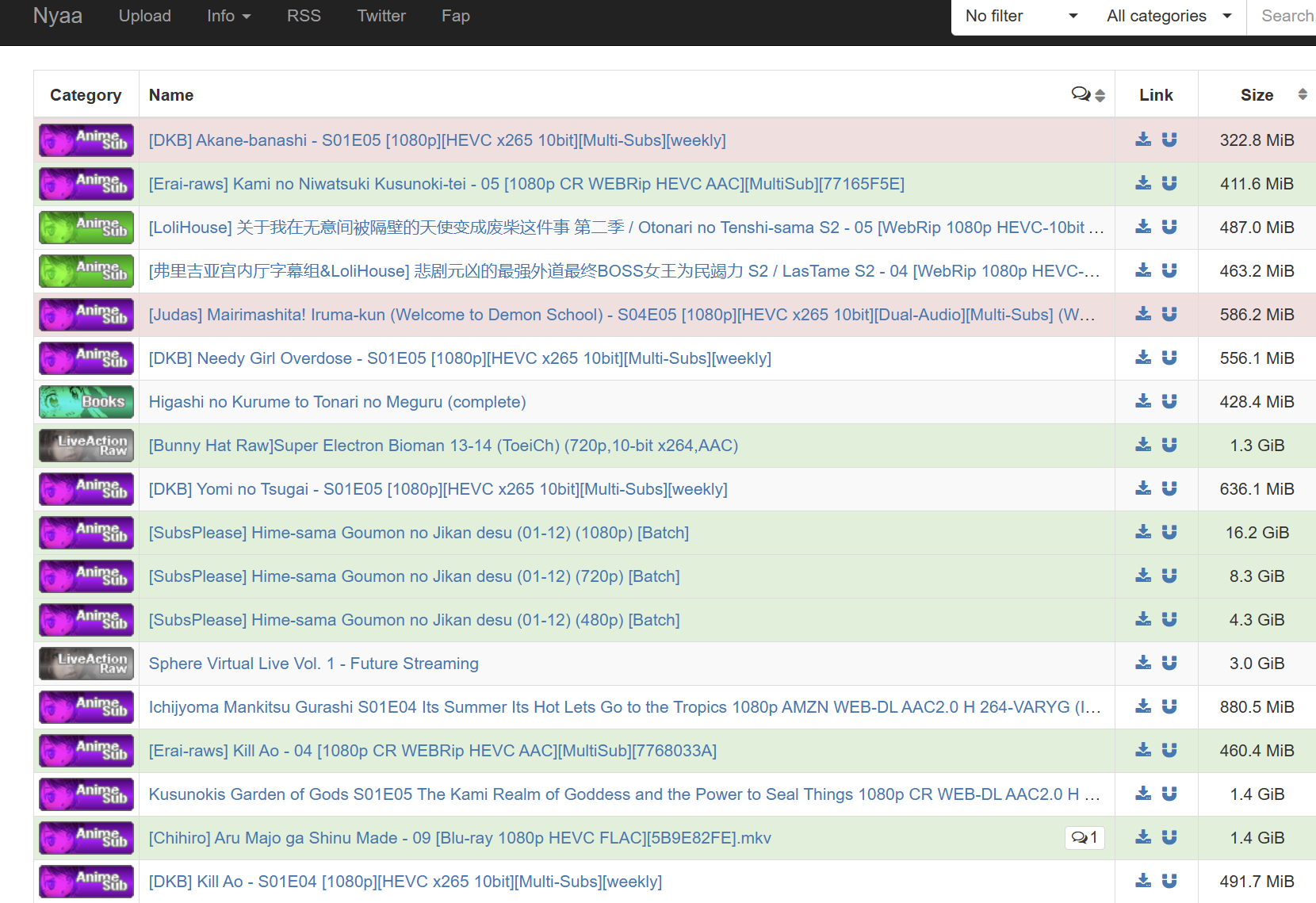
Task: Open SubsPlease Hime-sama Goumon 1080p Batch page
Action: click(419, 533)
